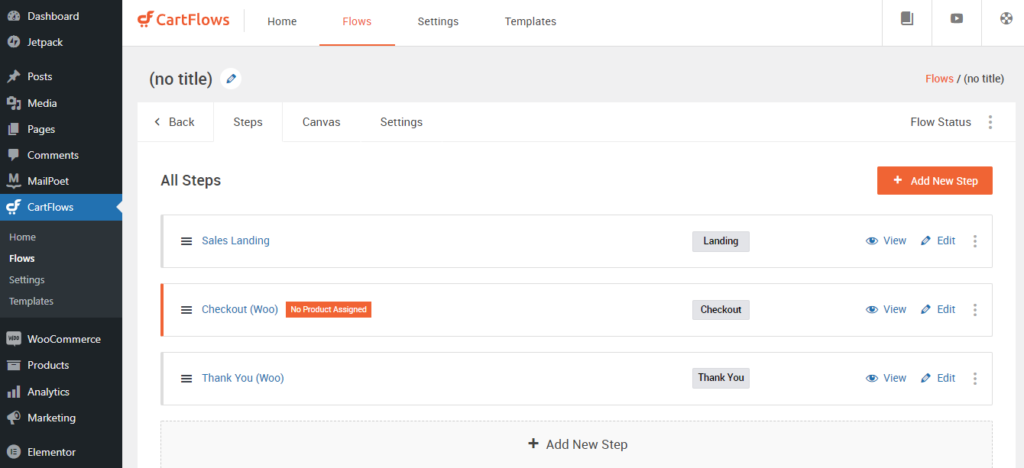Open the flow Settings tab
This screenshot has height=468, width=1024.
point(401,122)
